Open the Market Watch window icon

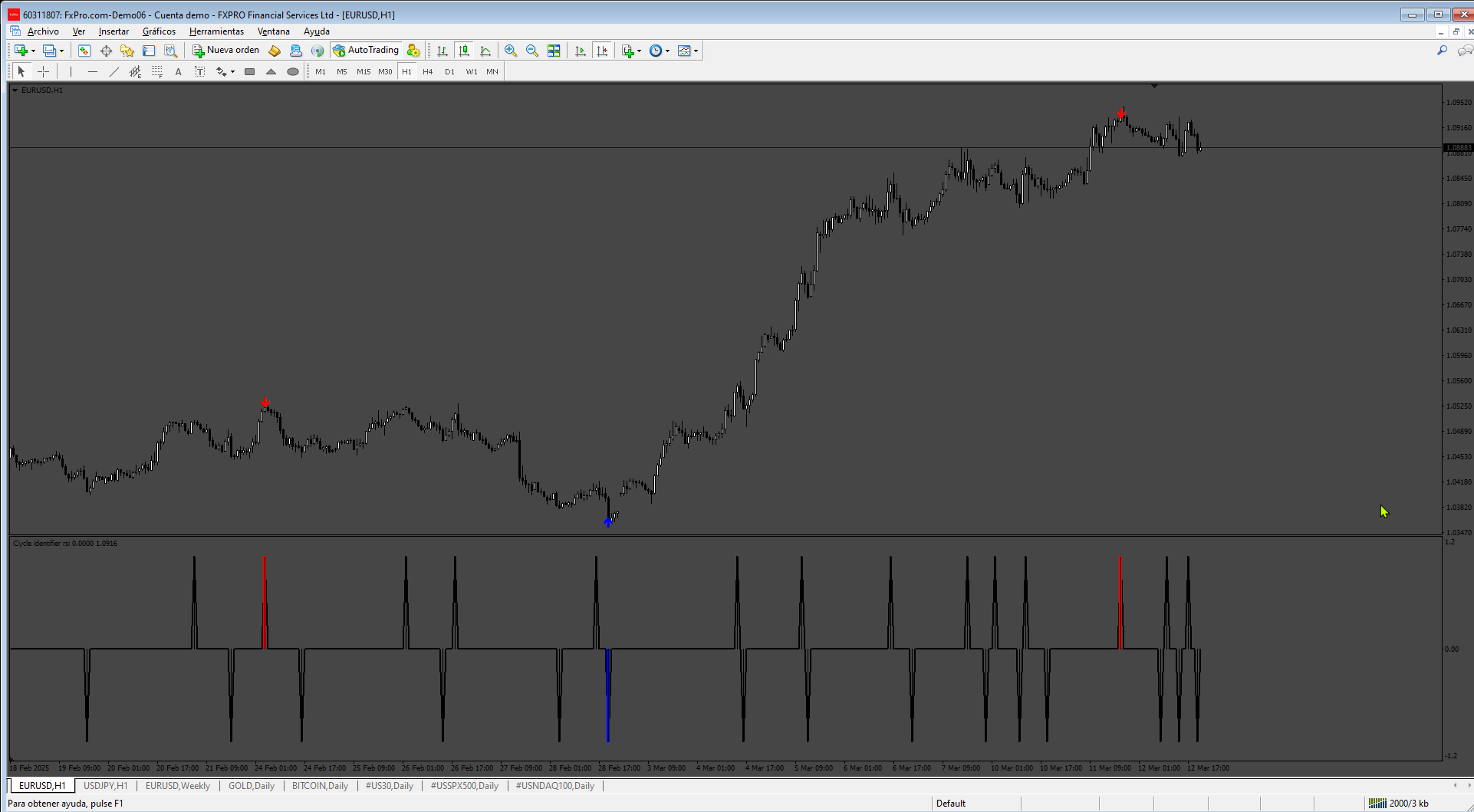point(84,51)
